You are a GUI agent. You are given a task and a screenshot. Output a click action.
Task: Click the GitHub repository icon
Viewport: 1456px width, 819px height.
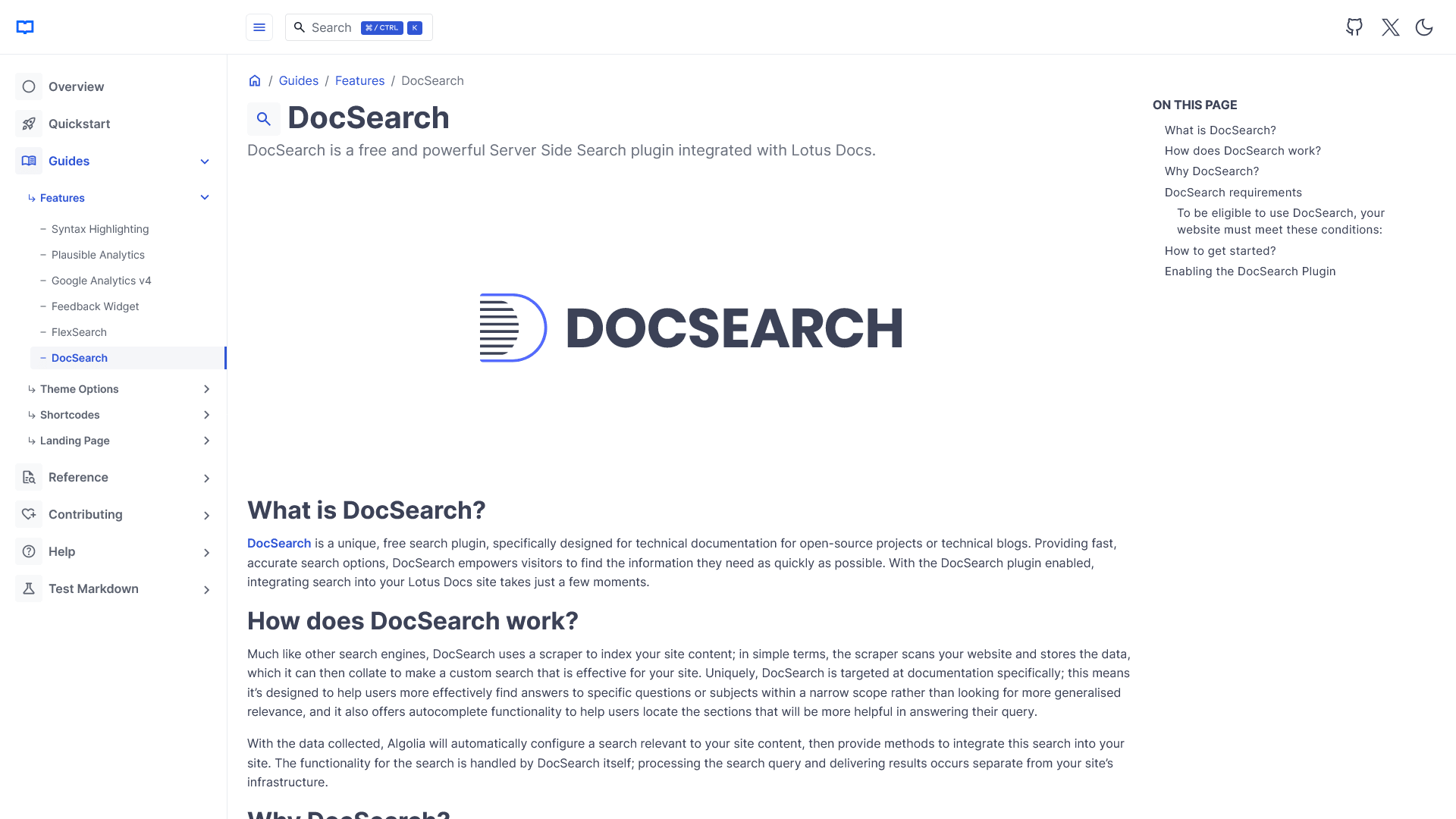coord(1354,27)
